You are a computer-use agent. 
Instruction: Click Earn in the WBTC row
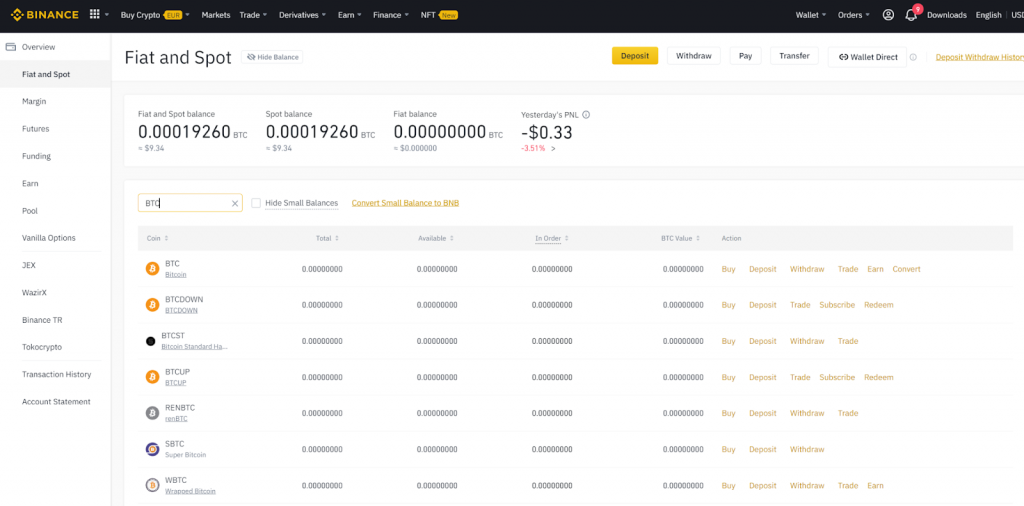(875, 486)
